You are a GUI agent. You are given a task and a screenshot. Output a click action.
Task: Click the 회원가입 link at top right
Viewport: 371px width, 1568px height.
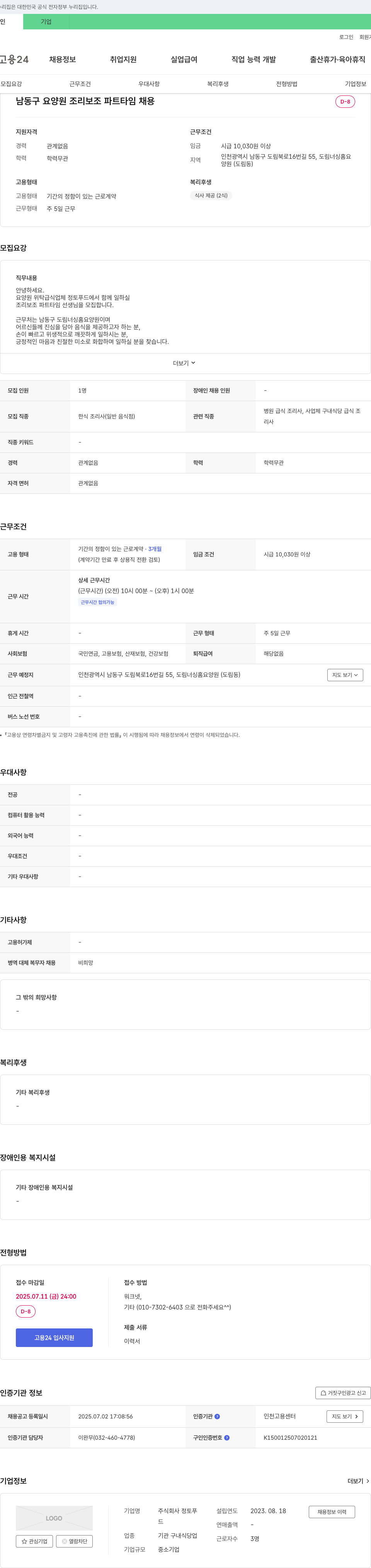coord(365,37)
